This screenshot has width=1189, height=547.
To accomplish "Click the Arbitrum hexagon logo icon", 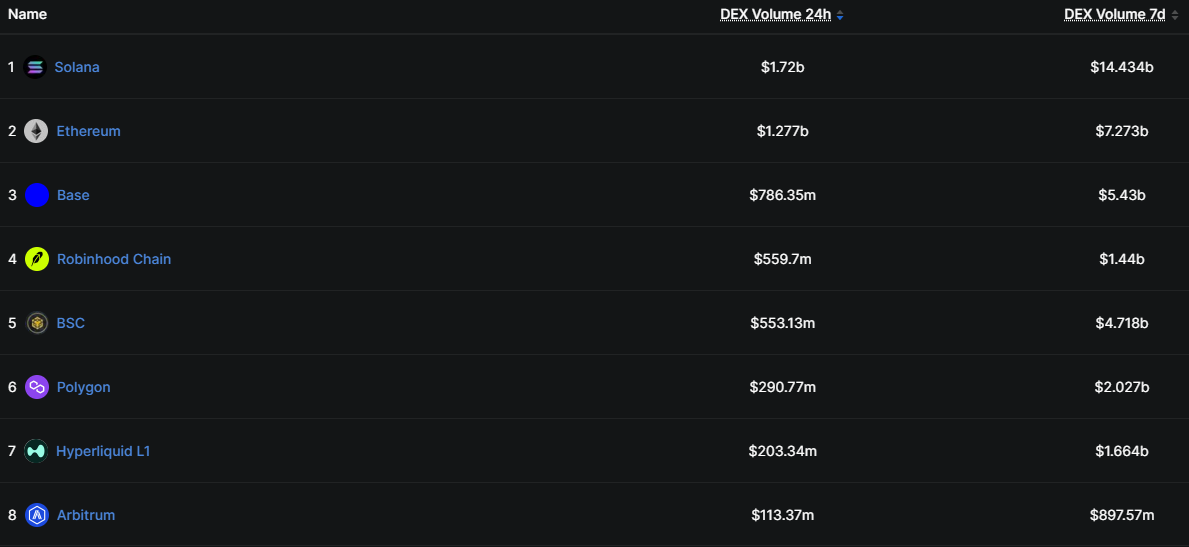I will pos(36,516).
